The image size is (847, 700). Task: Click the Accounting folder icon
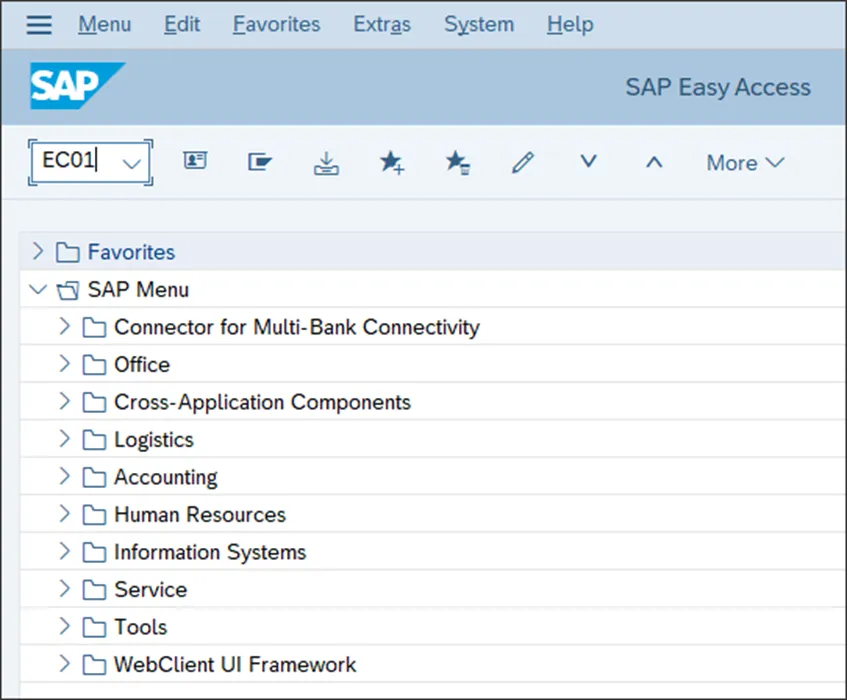94,477
